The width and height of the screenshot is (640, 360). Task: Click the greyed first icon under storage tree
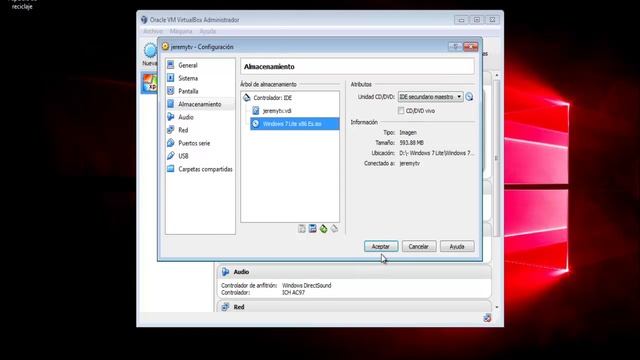pos(302,229)
